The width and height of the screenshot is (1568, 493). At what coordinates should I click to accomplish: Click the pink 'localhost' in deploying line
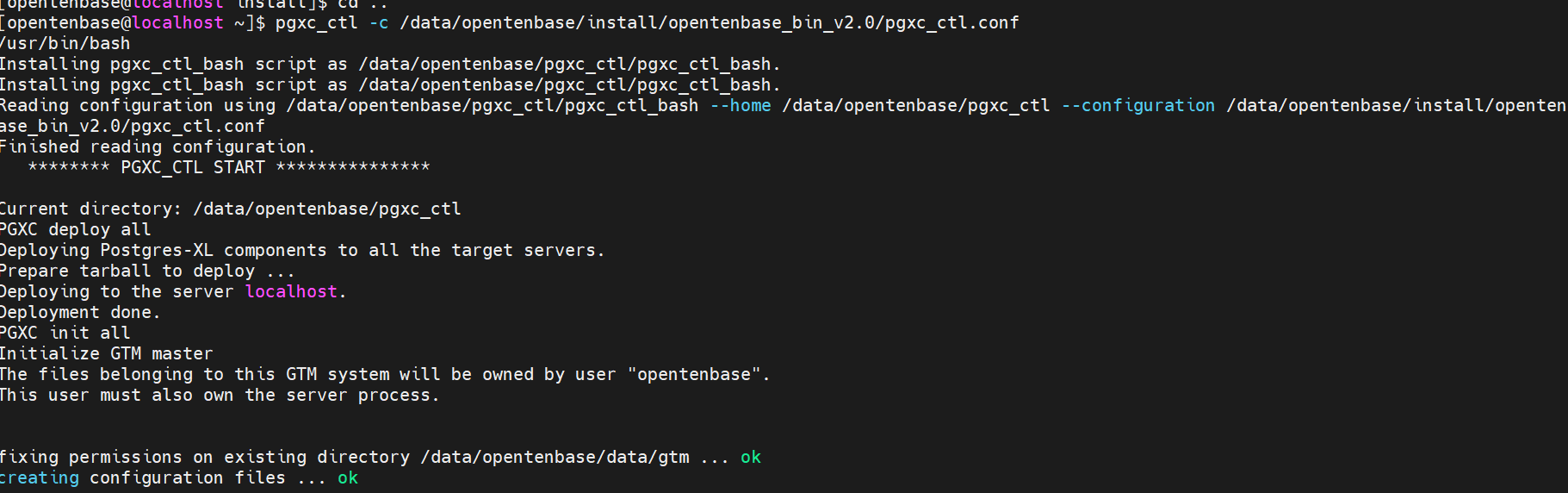point(291,291)
